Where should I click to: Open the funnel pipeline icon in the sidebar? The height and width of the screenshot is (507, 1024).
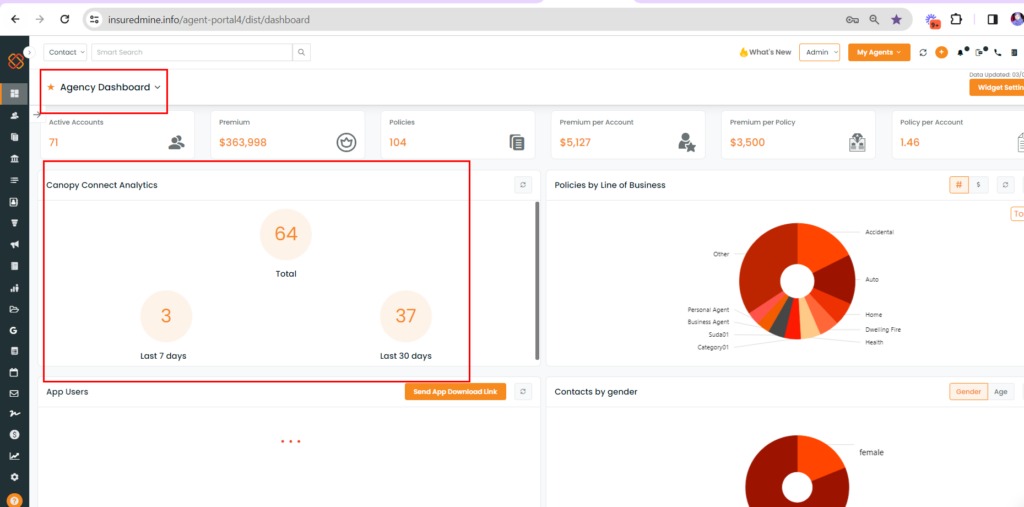(14, 223)
